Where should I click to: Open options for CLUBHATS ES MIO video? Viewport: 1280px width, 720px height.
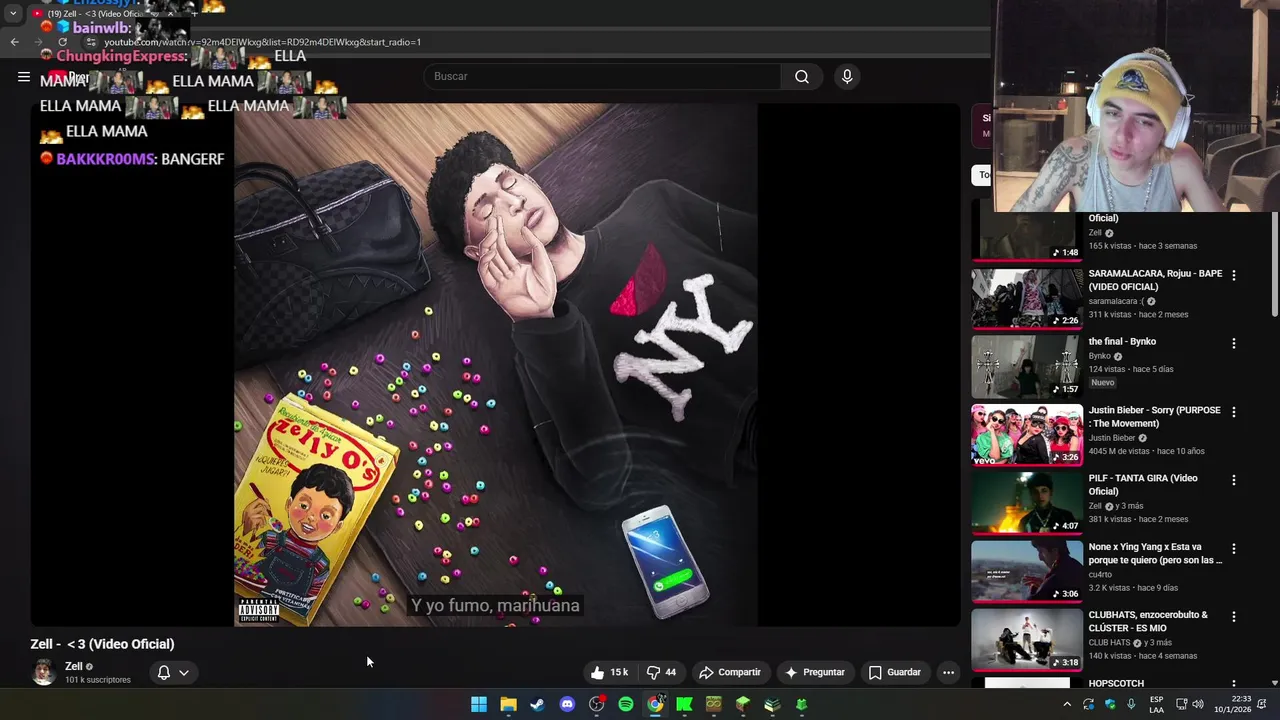(x=1233, y=617)
